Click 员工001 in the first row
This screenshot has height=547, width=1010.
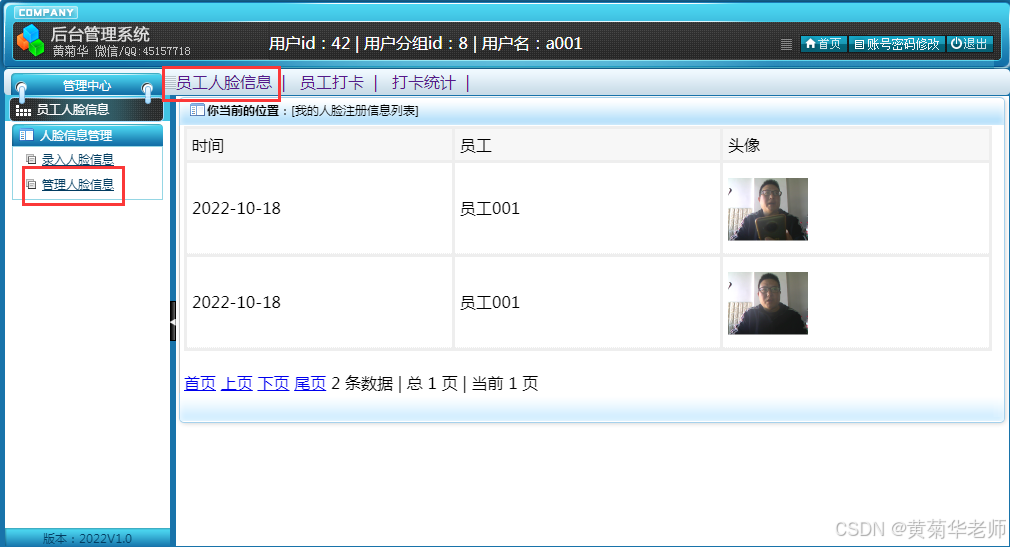click(490, 208)
